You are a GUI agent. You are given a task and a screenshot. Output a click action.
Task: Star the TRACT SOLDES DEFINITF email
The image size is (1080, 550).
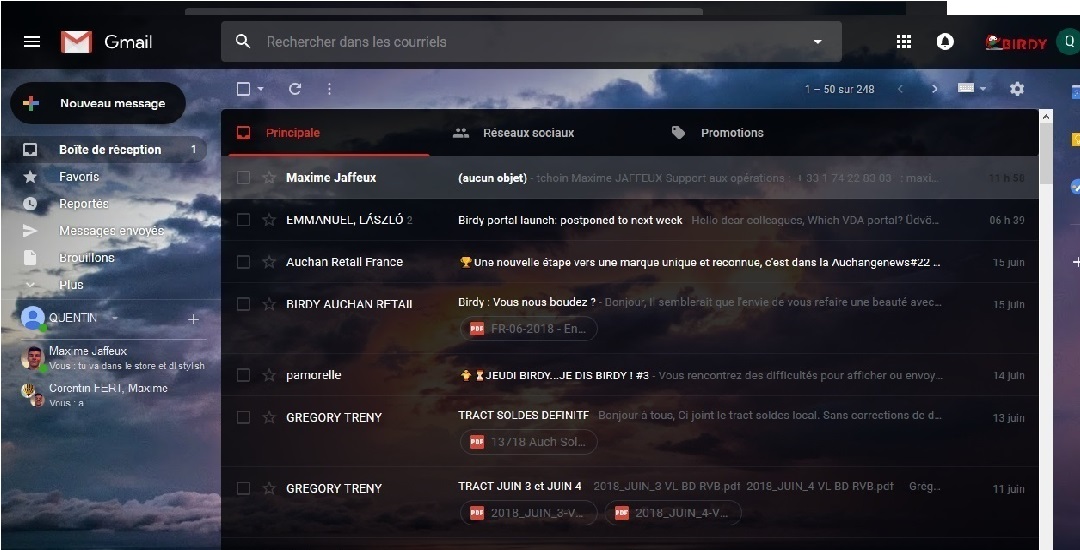269,417
